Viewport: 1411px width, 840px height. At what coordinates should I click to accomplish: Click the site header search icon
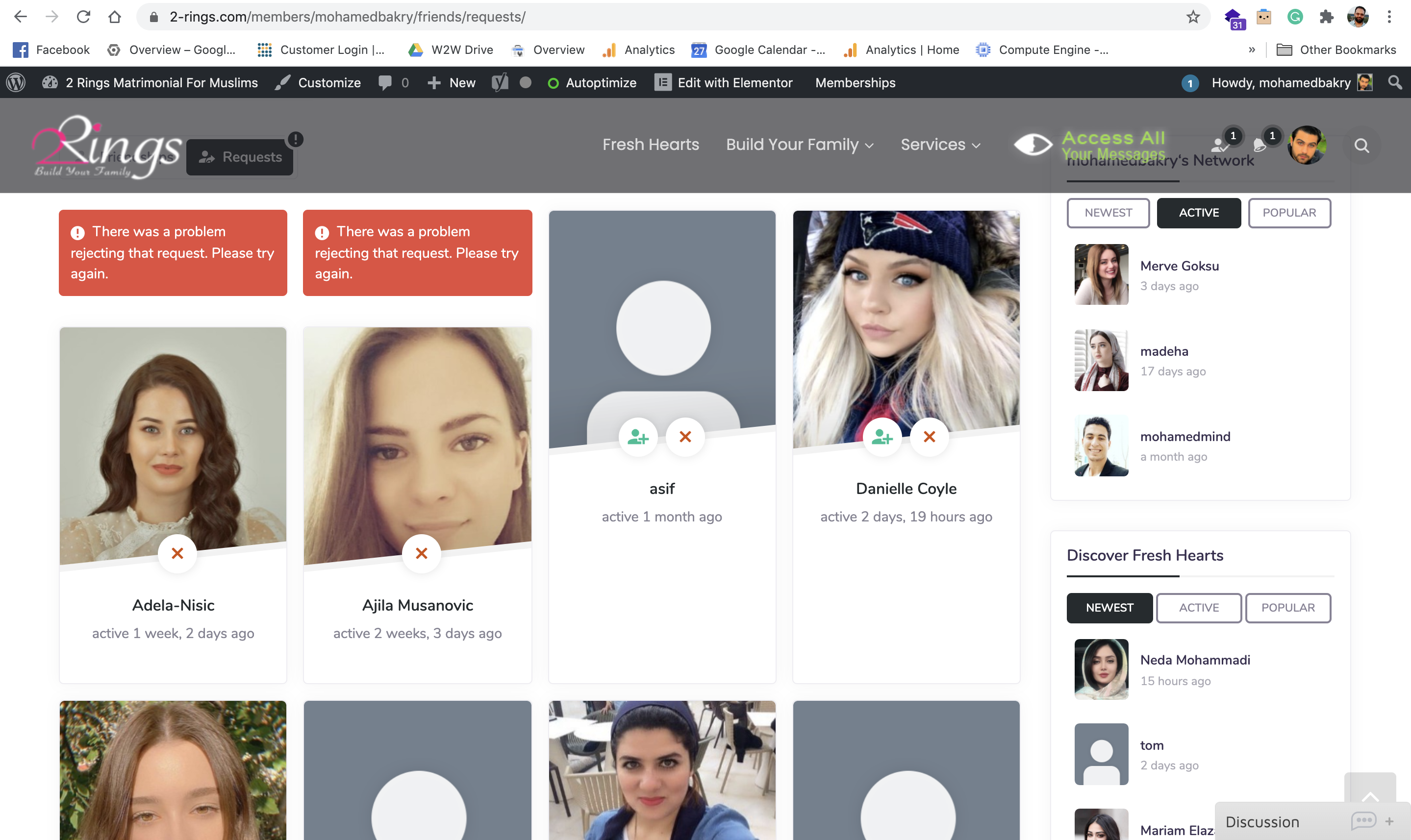[1362, 146]
